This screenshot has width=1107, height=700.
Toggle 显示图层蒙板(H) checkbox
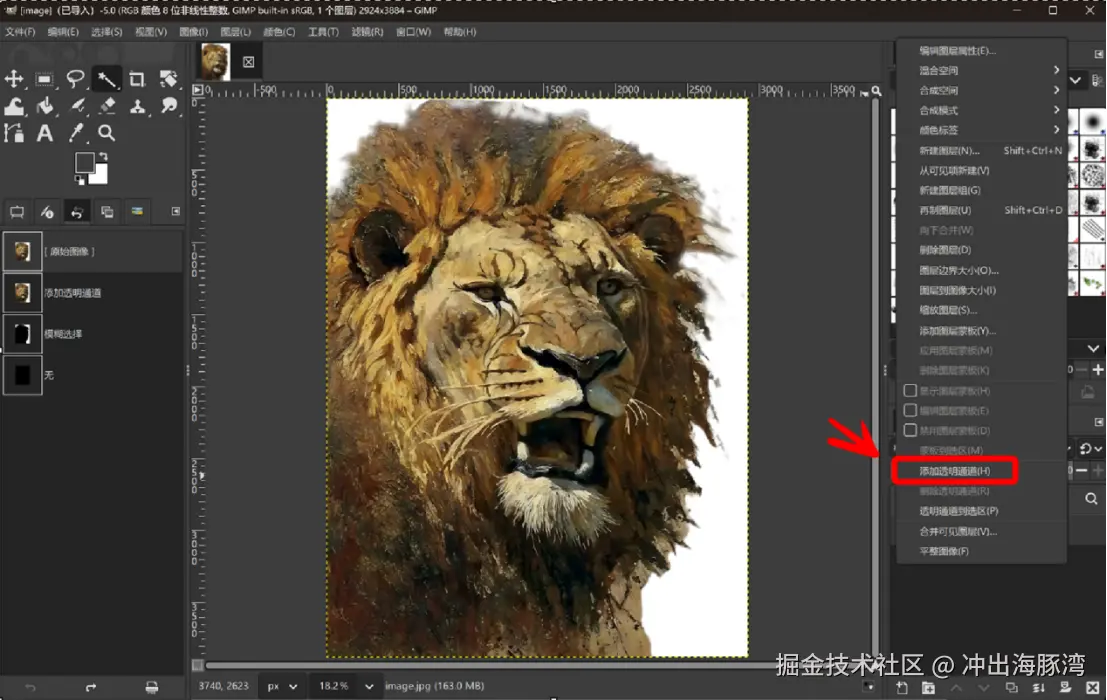910,390
